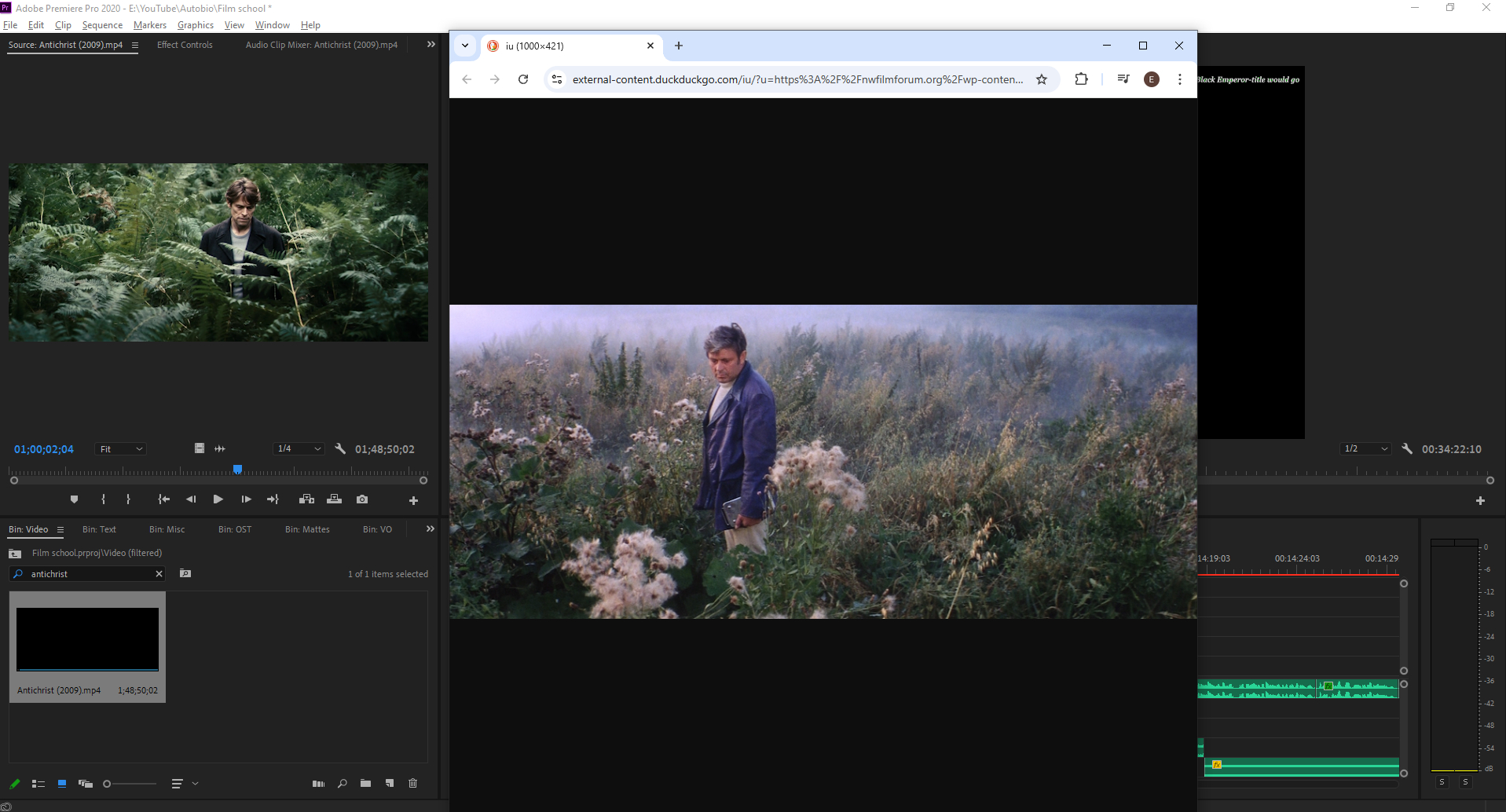
Task: Play the Antichrist clip in Source monitor
Action: [218, 499]
